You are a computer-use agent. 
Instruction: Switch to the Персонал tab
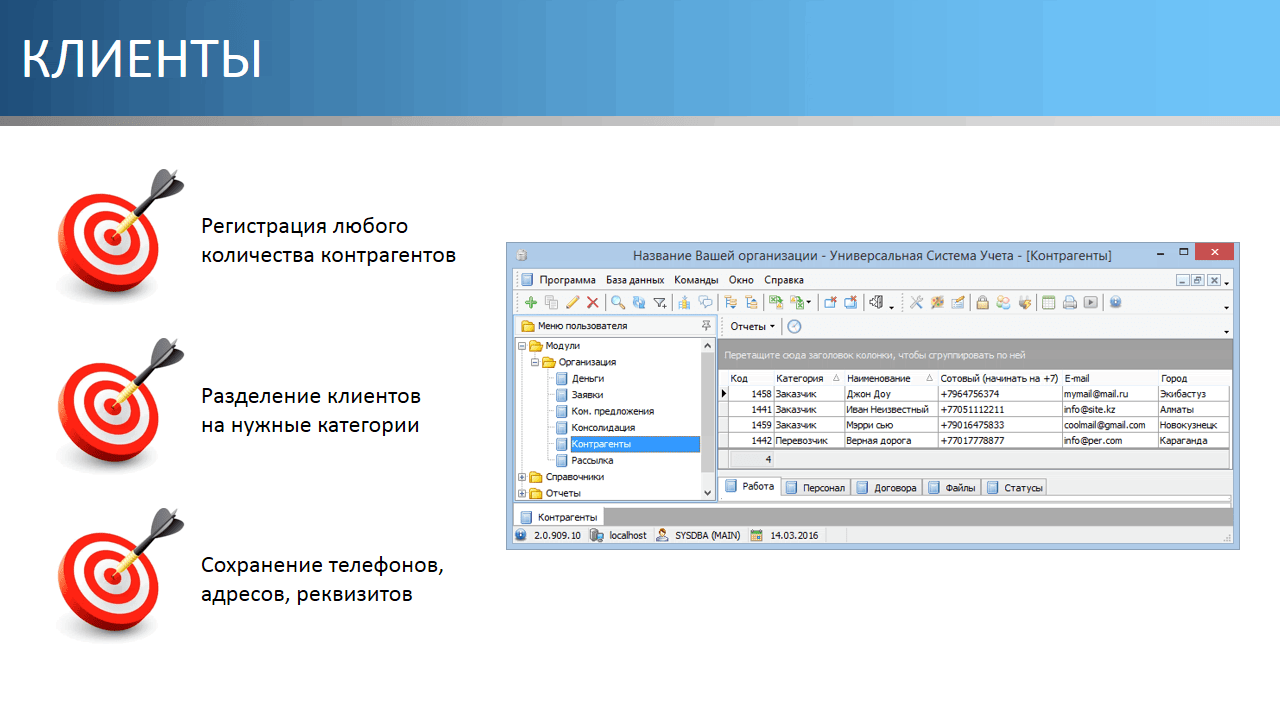(x=816, y=488)
